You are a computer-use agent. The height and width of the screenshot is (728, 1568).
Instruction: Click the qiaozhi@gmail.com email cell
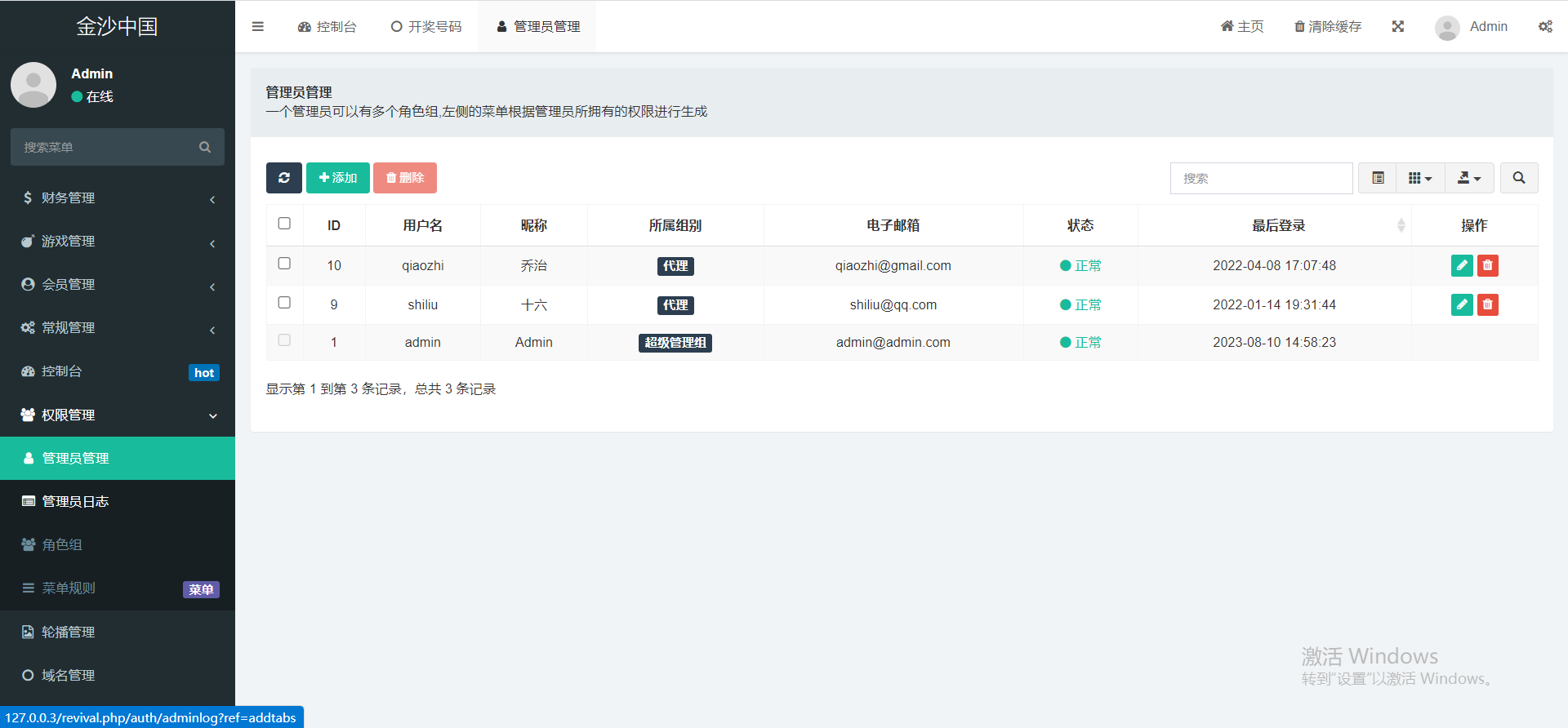pyautogui.click(x=893, y=265)
